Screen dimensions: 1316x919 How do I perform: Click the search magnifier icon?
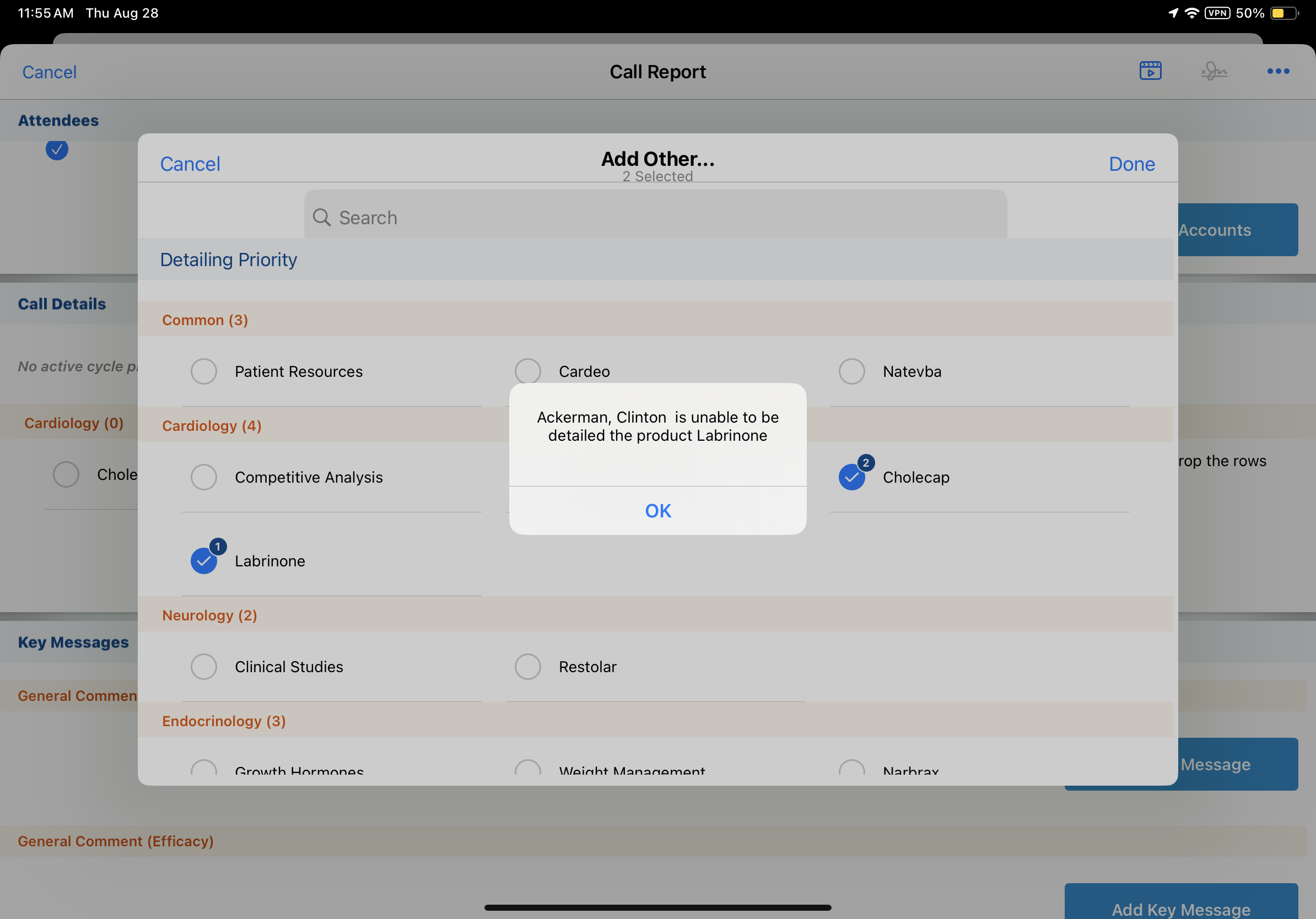coord(321,218)
